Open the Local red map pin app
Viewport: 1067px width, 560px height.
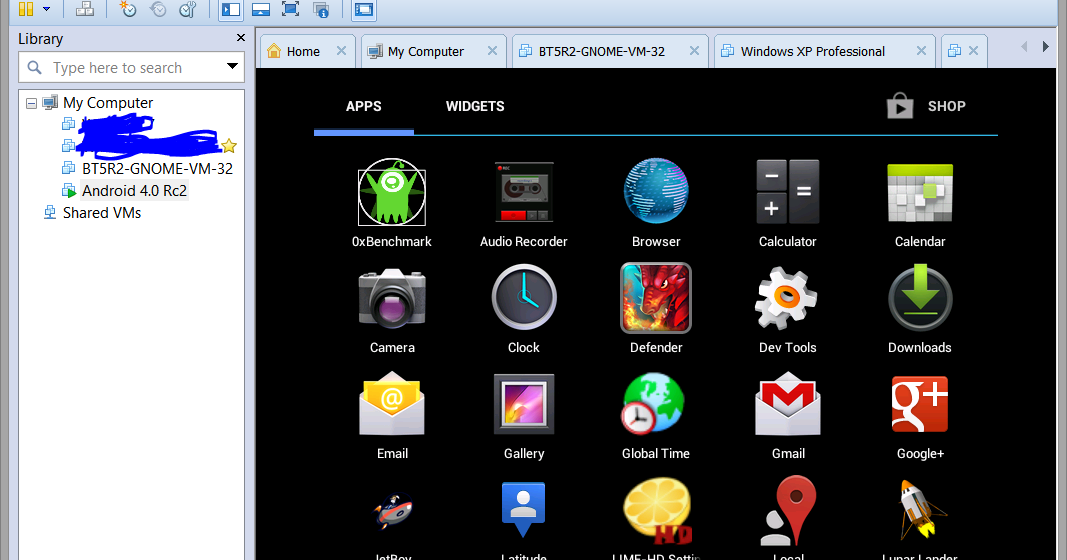(788, 510)
